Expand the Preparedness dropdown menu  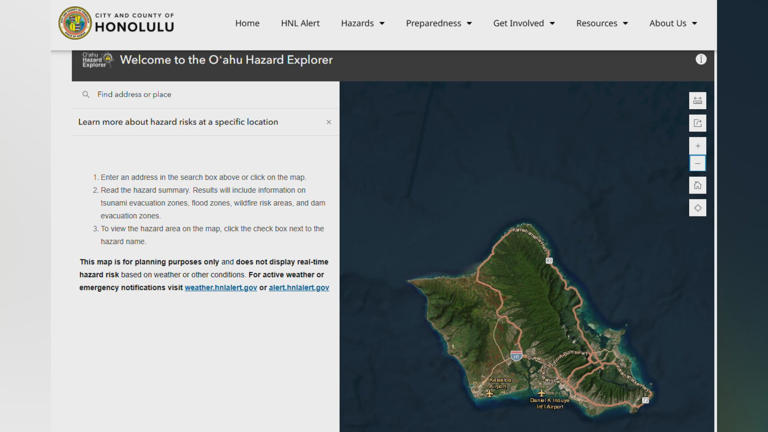pyautogui.click(x=439, y=23)
